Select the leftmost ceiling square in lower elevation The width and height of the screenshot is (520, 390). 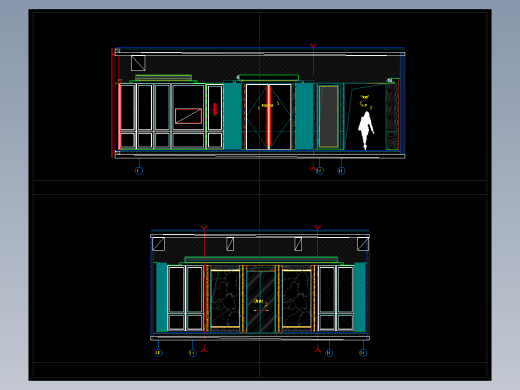click(x=158, y=244)
